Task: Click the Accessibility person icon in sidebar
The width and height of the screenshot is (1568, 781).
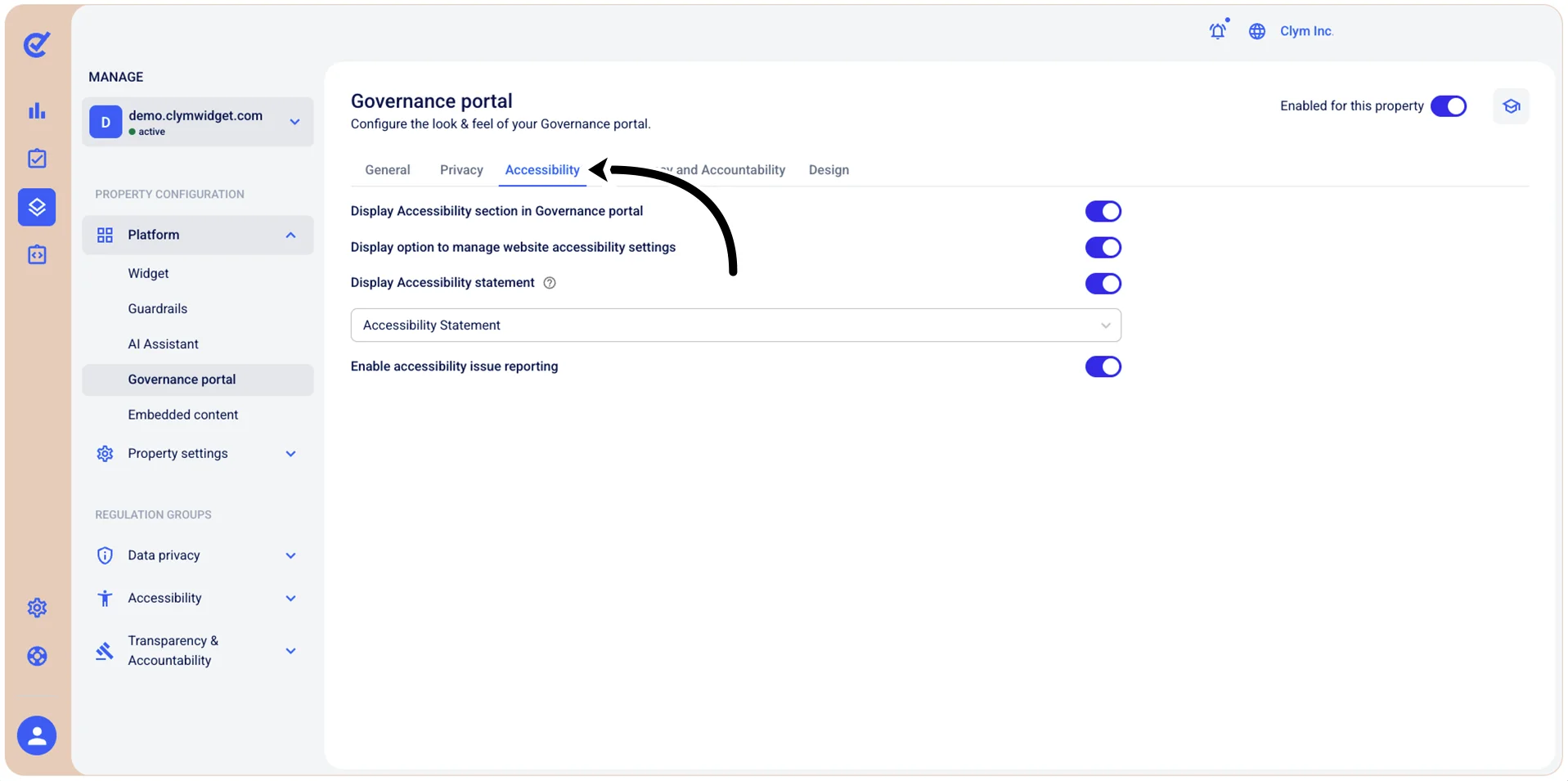Action: pyautogui.click(x=105, y=599)
